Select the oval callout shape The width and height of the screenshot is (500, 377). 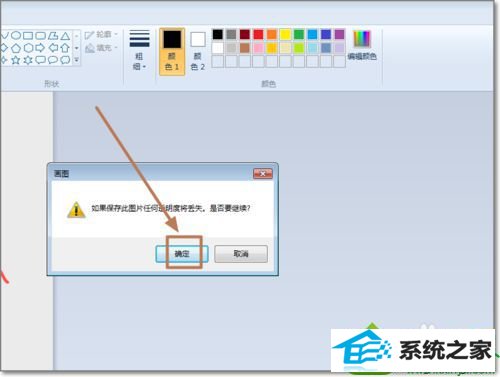click(x=53, y=60)
